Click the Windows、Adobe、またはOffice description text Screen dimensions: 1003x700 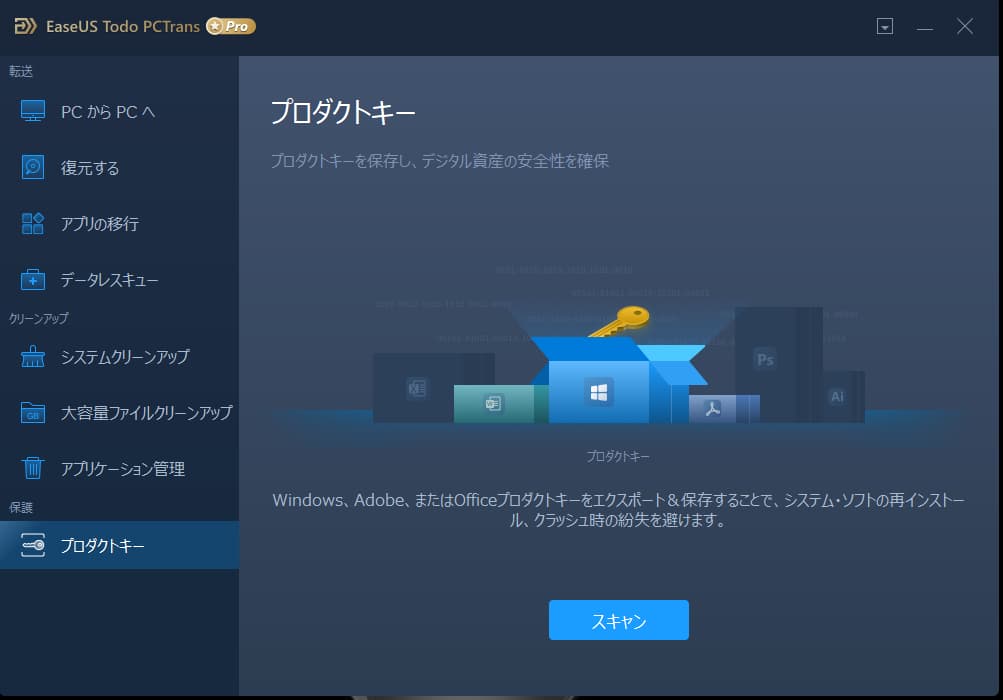click(x=619, y=510)
